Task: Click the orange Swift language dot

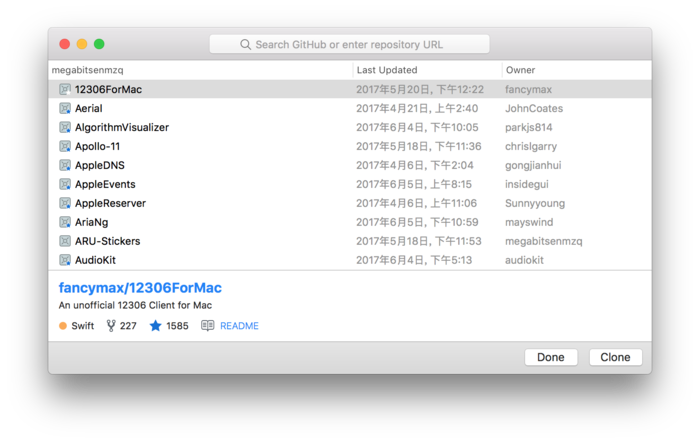Action: pos(63,326)
